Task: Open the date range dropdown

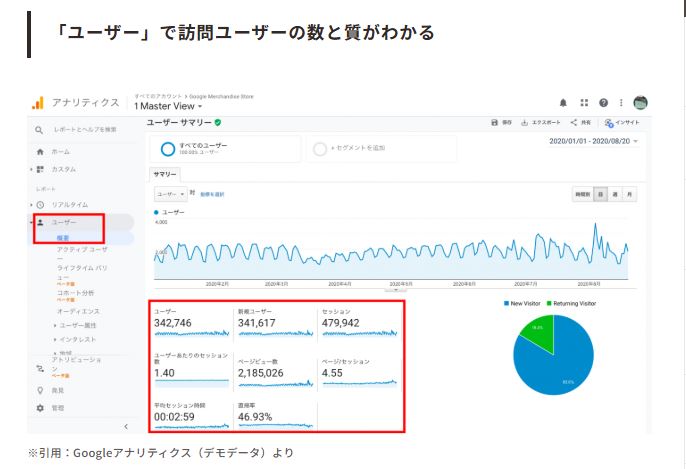Action: pos(593,142)
